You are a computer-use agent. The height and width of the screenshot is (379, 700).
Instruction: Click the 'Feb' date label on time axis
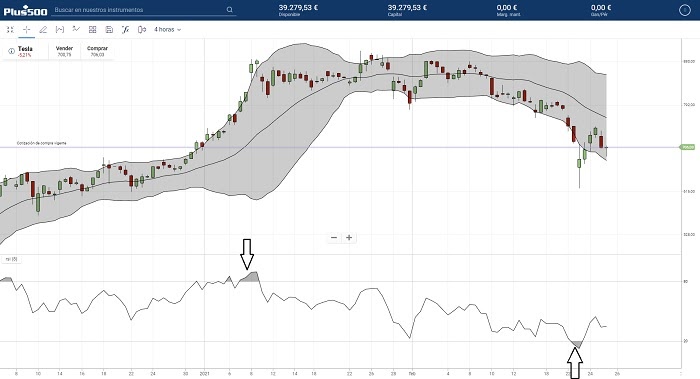click(411, 373)
